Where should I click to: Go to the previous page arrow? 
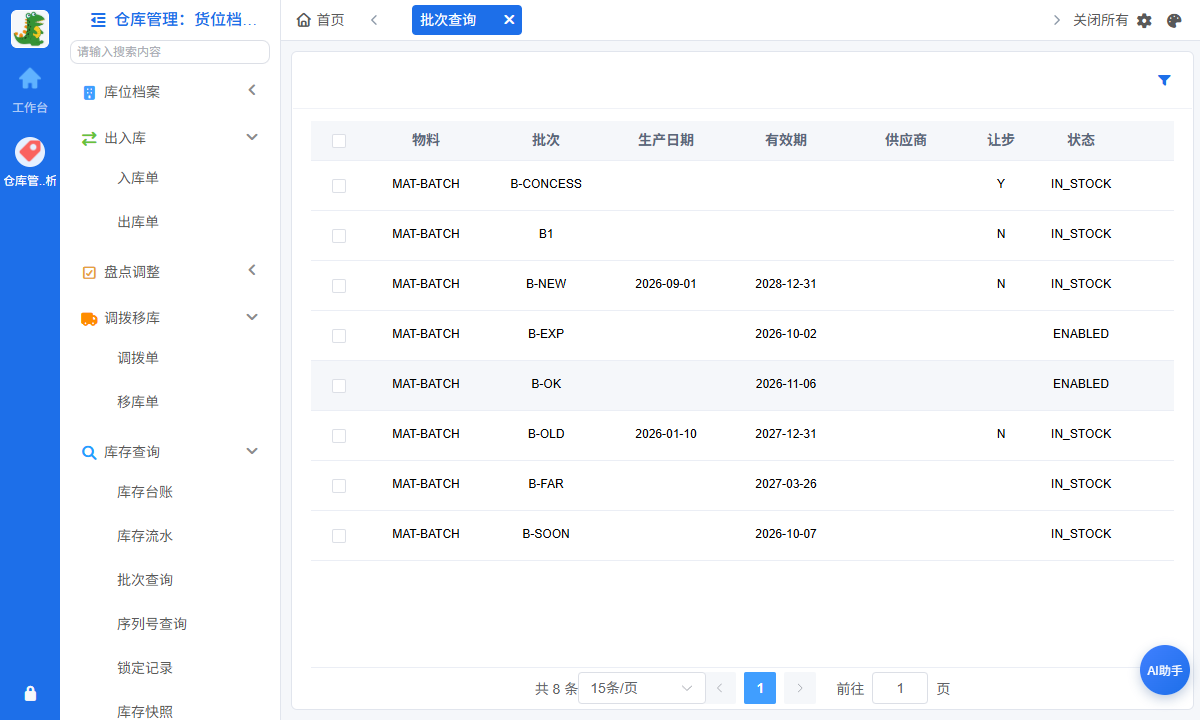tap(721, 688)
